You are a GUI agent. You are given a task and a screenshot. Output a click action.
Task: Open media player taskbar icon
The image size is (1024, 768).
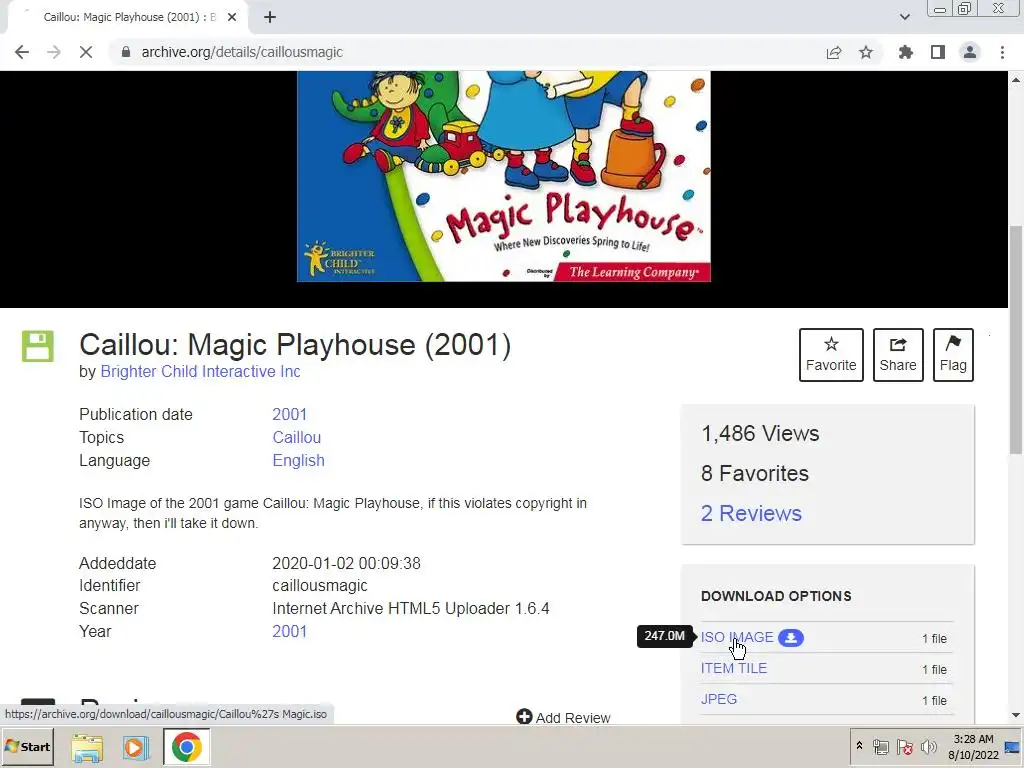[x=136, y=748]
